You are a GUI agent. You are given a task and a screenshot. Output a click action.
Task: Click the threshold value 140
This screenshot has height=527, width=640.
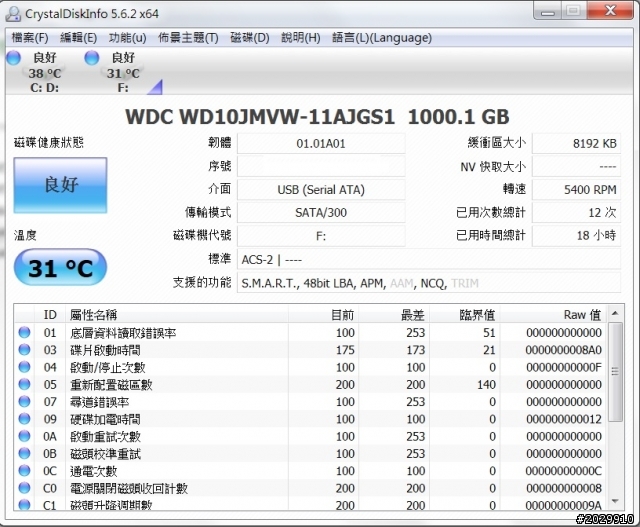(486, 385)
